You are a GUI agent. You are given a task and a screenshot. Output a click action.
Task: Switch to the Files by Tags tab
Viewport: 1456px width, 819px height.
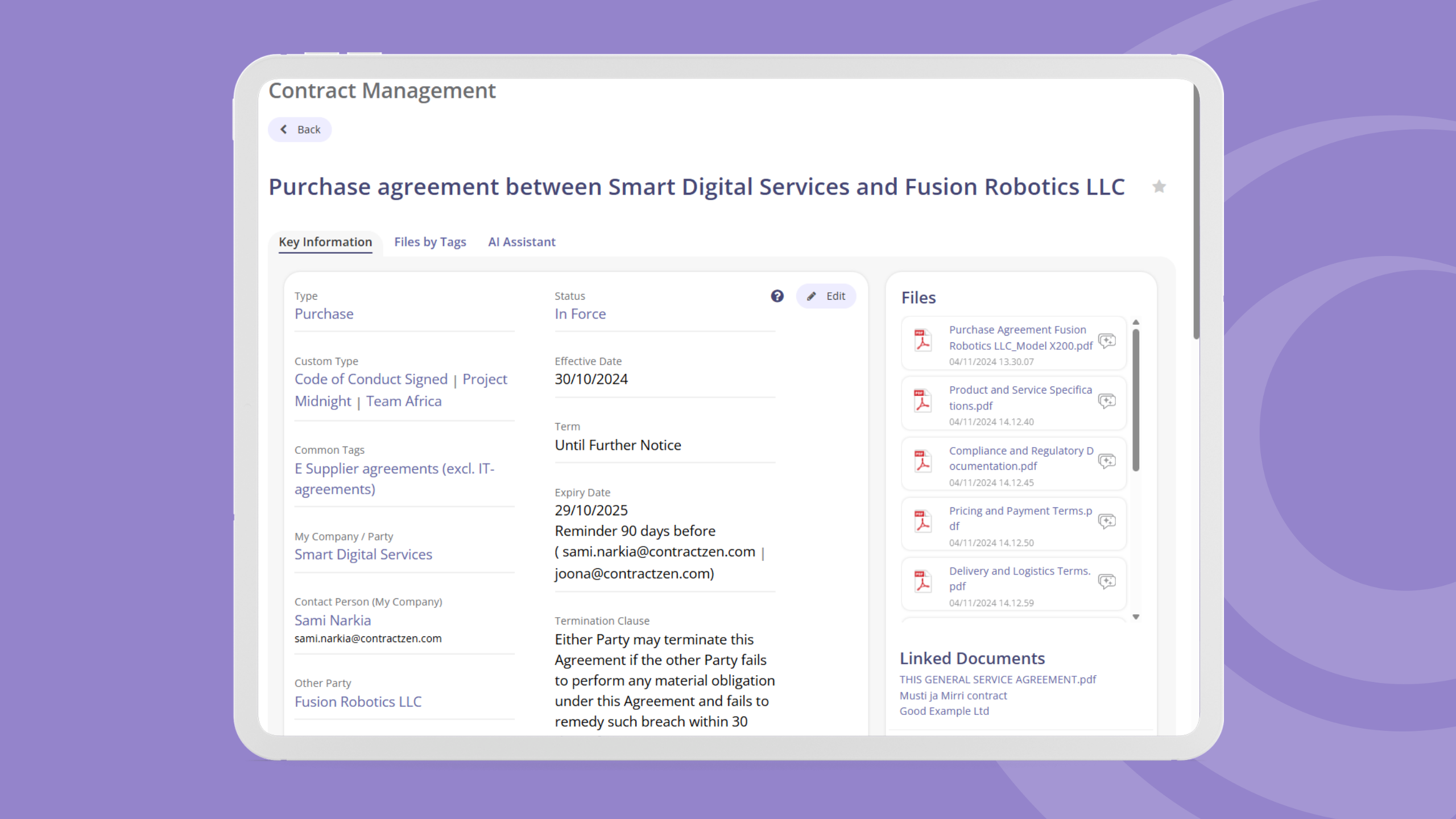point(430,242)
